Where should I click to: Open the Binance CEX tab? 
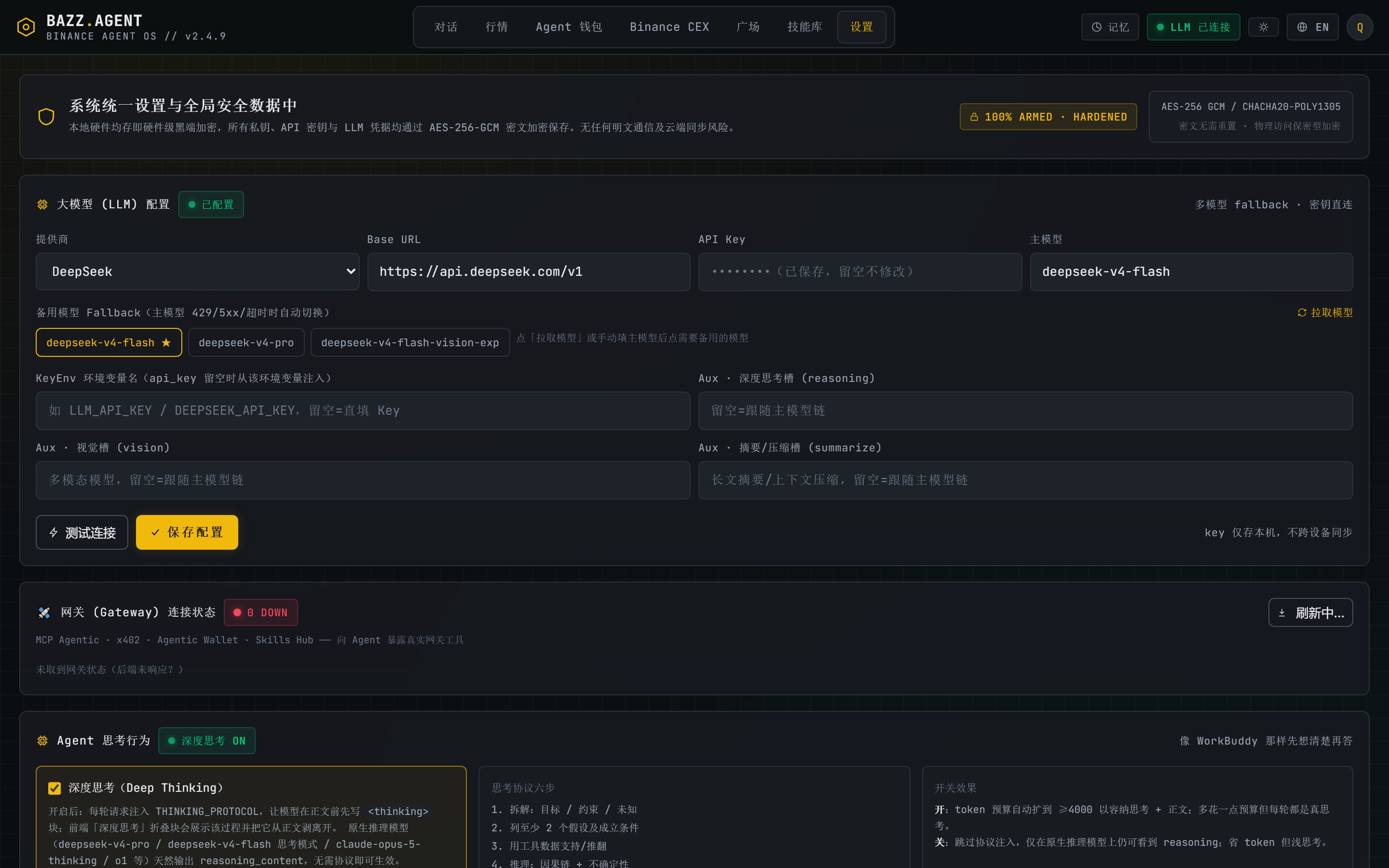coord(669,27)
